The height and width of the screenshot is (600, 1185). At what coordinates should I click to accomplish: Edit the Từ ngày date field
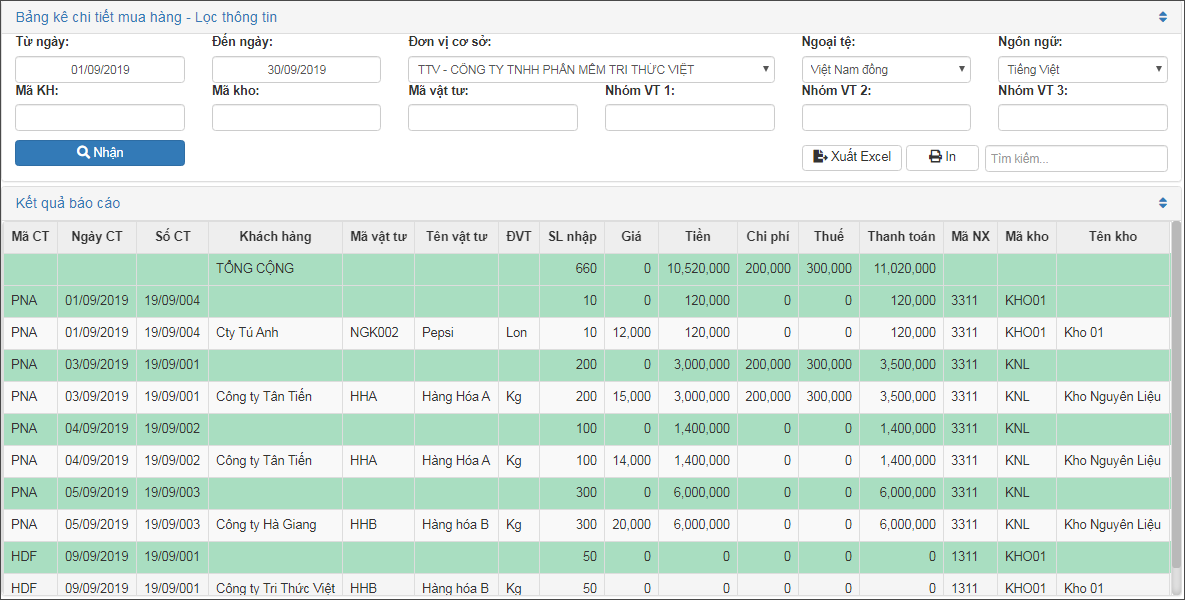[100, 70]
